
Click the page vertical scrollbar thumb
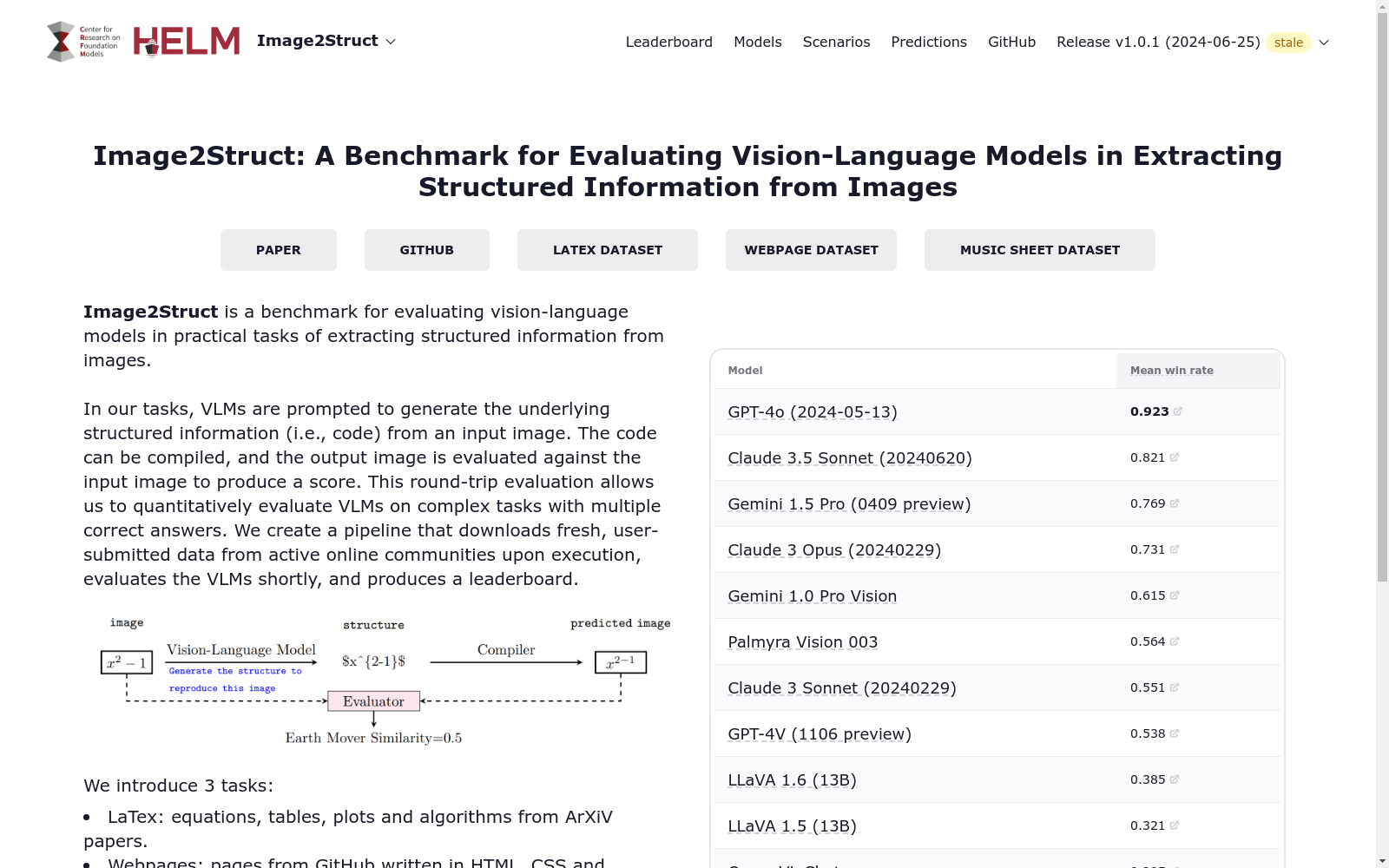(1382, 297)
